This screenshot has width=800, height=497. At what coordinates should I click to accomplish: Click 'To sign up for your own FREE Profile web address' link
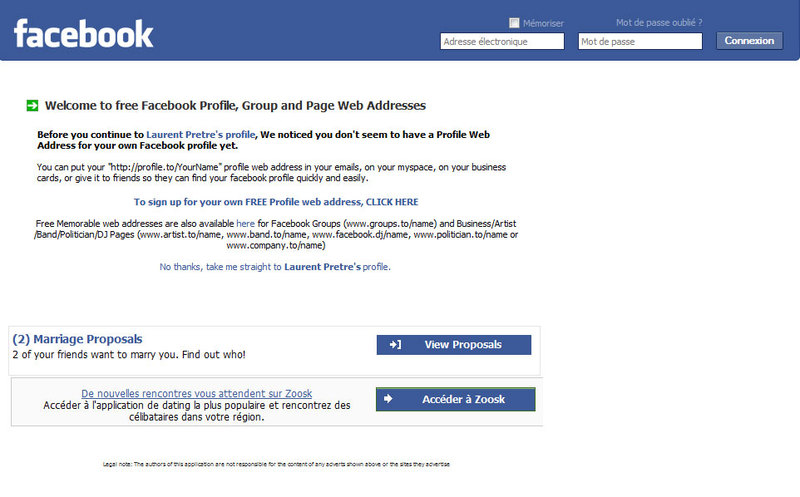[276, 202]
